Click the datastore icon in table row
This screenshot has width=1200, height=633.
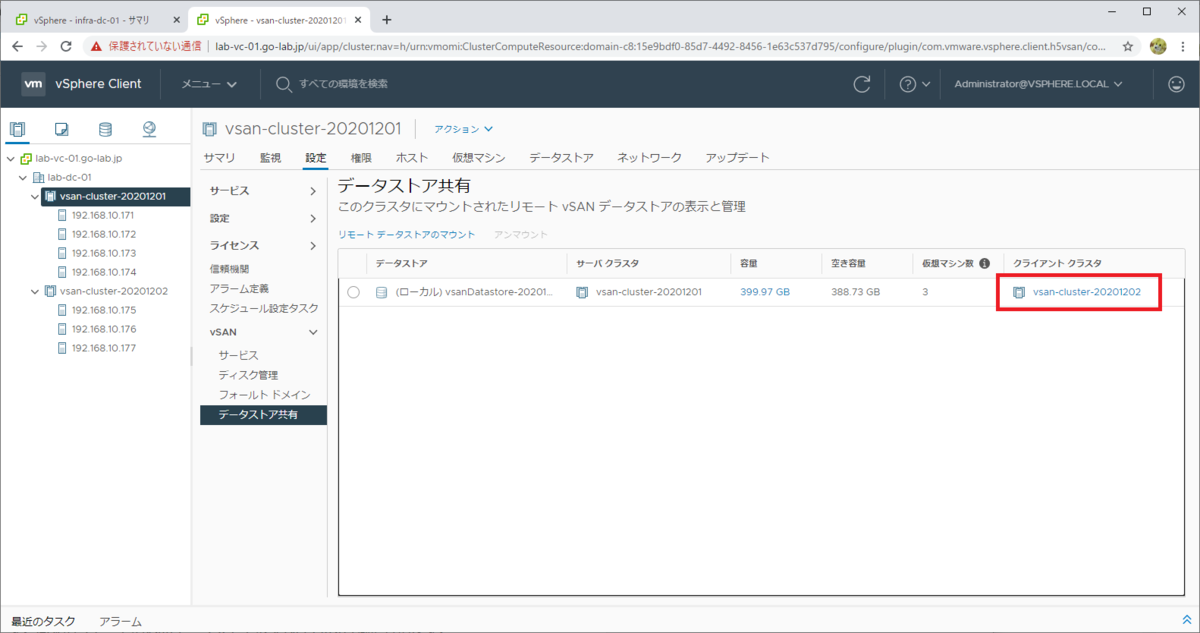tap(380, 292)
